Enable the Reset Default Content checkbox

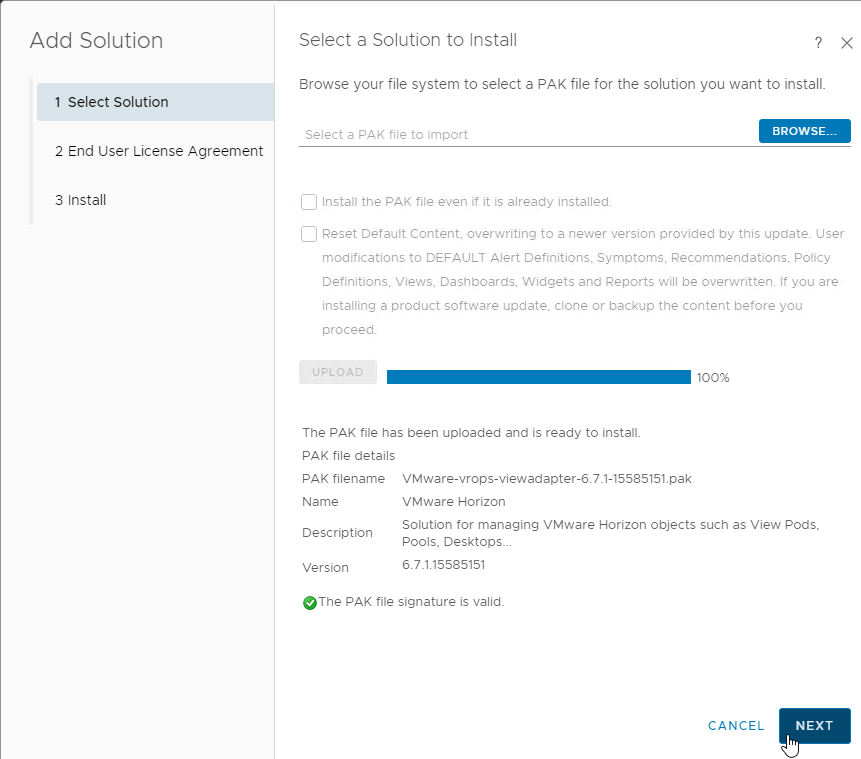click(x=309, y=234)
